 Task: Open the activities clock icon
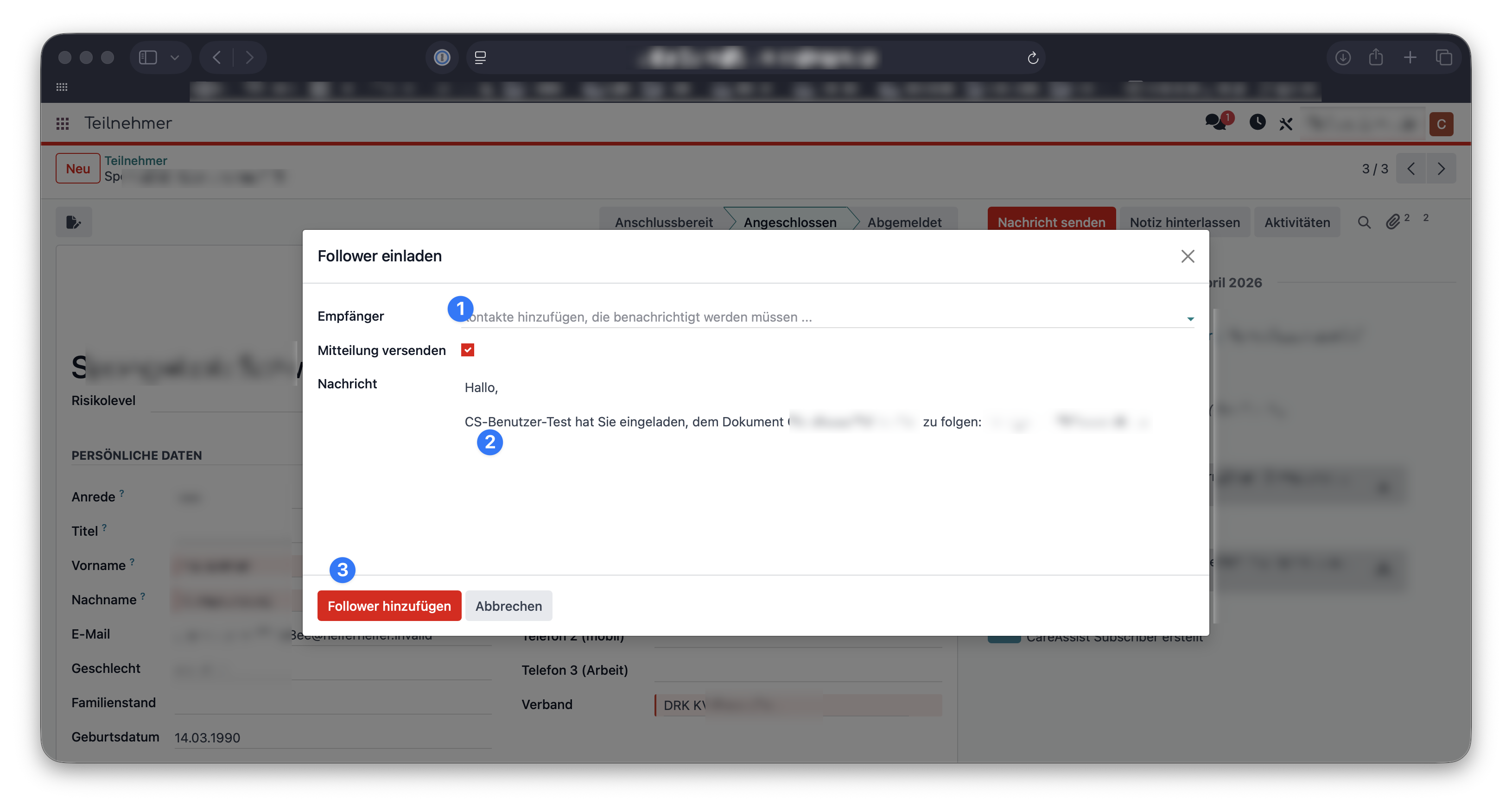tap(1257, 122)
